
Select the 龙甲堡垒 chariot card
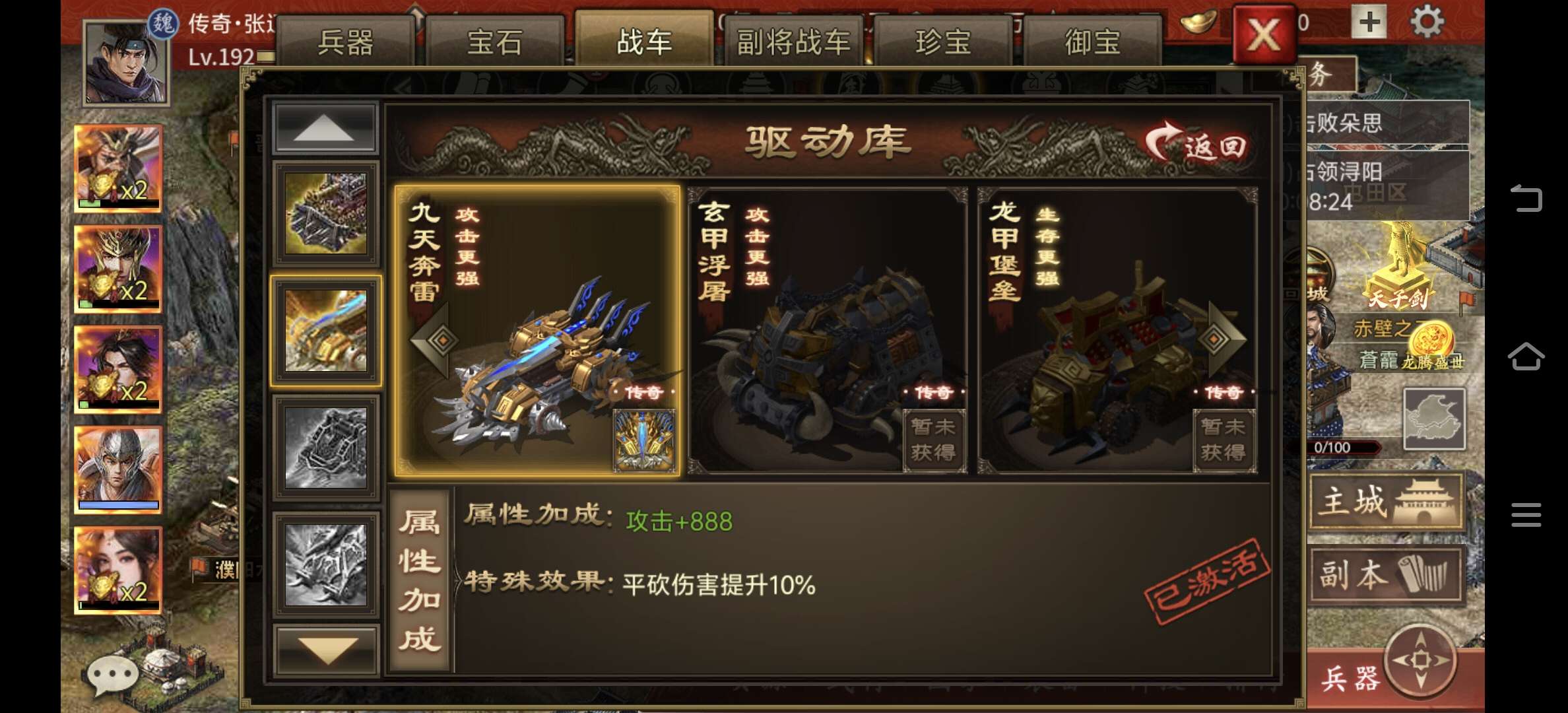point(1117,331)
